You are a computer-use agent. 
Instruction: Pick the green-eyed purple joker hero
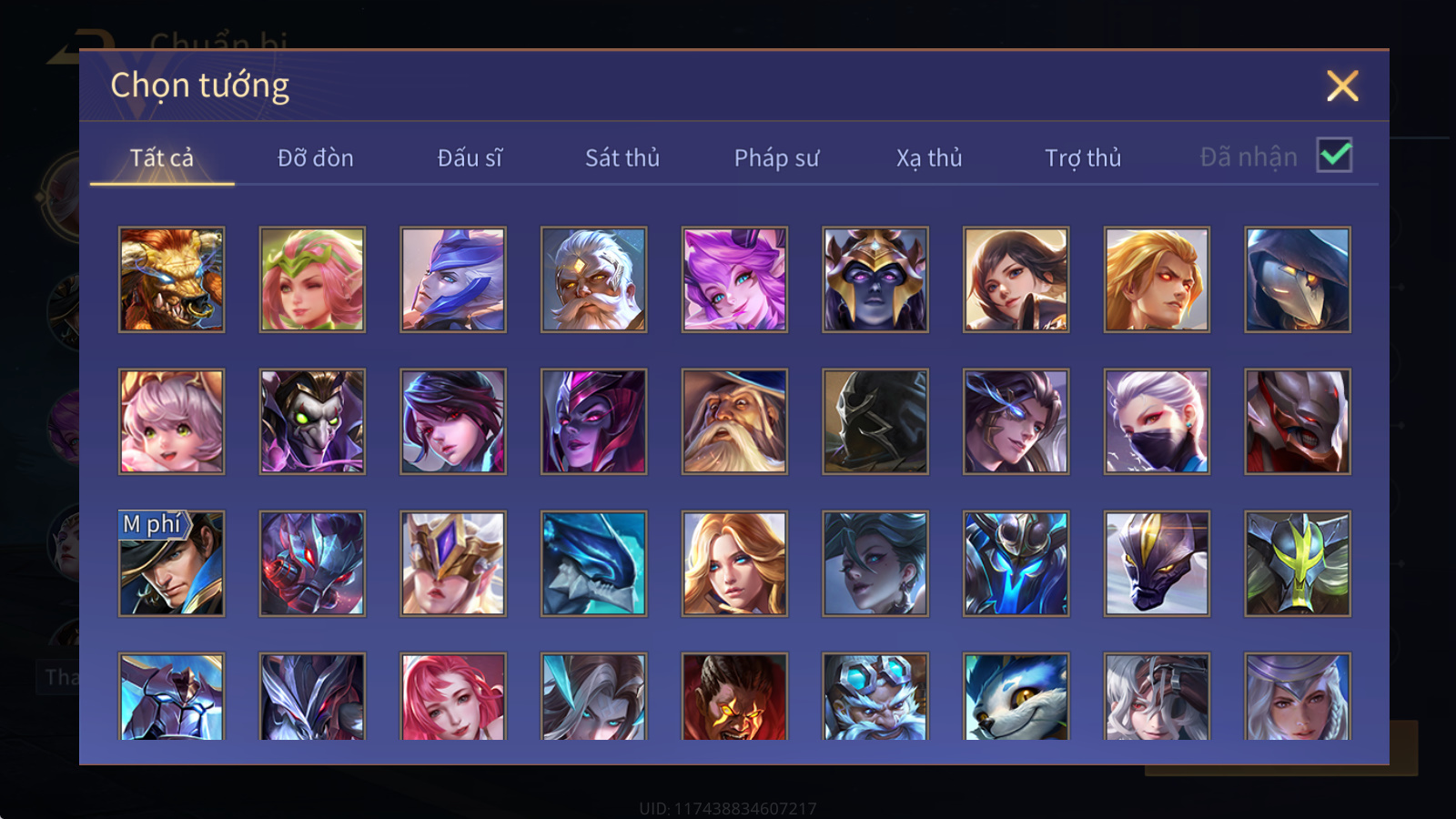[312, 421]
